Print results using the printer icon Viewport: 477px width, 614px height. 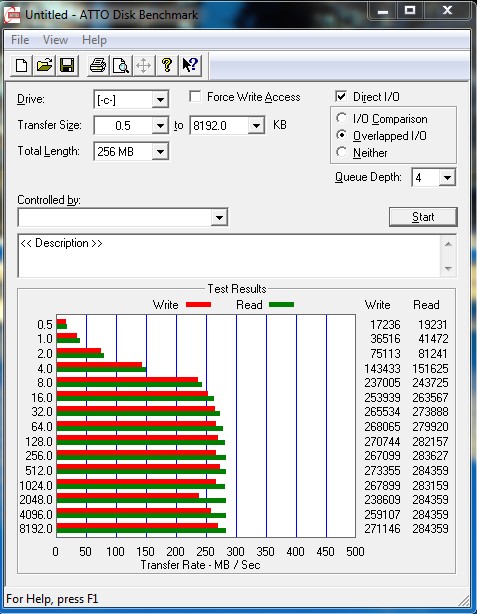(x=98, y=65)
